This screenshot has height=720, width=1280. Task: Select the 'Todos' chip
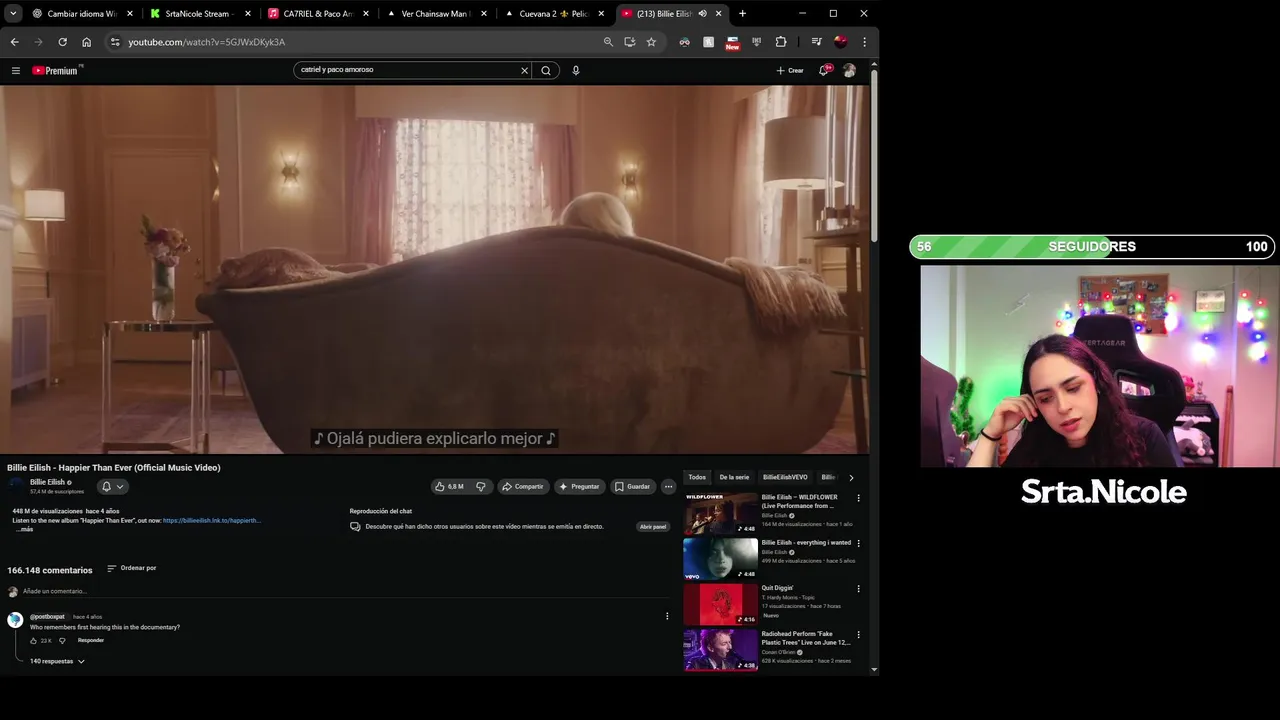click(x=697, y=477)
